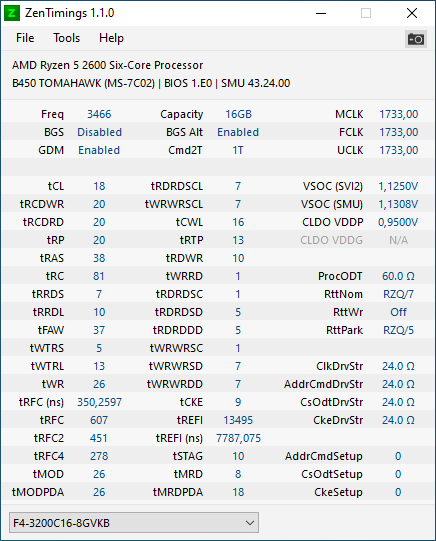Click the camera screenshot icon

416,39
